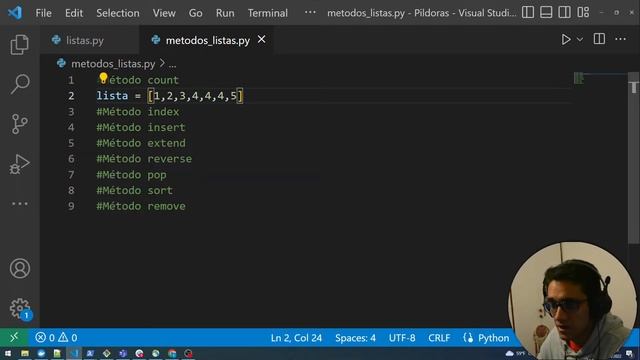
Task: Open Run and Debug view
Action: click(x=19, y=164)
